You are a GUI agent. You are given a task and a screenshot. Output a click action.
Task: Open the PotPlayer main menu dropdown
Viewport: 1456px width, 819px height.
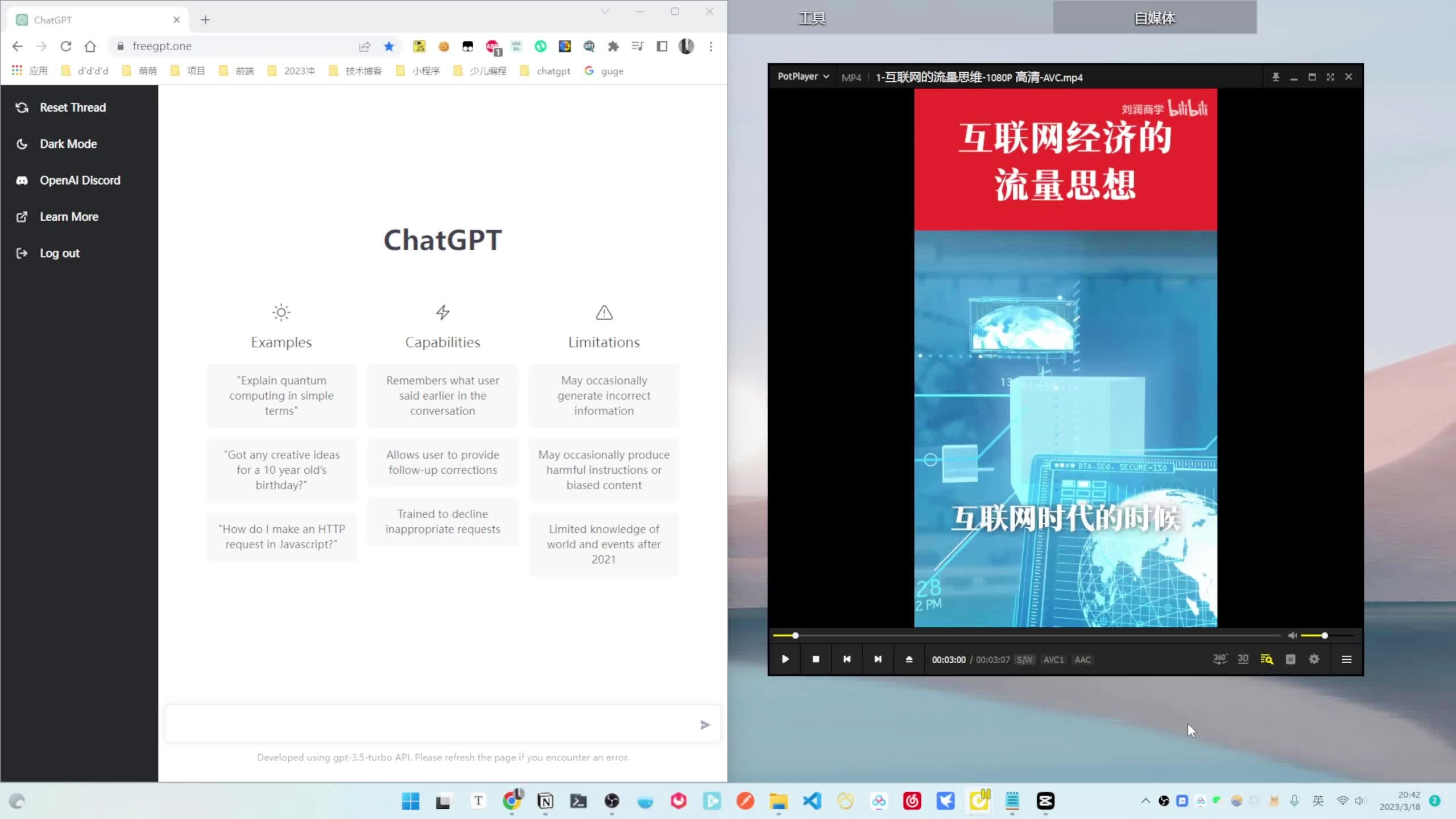click(x=803, y=76)
